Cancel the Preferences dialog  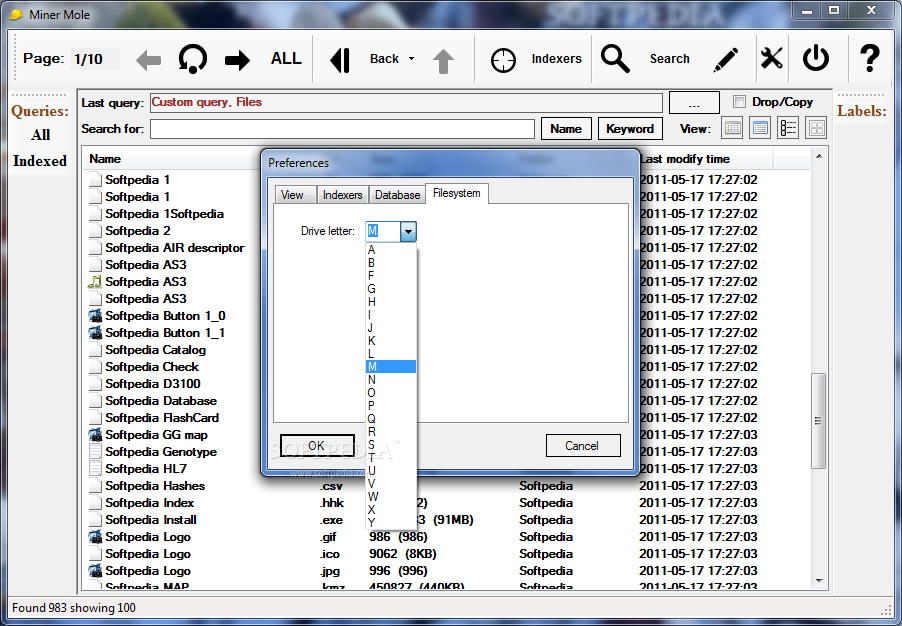[x=583, y=445]
